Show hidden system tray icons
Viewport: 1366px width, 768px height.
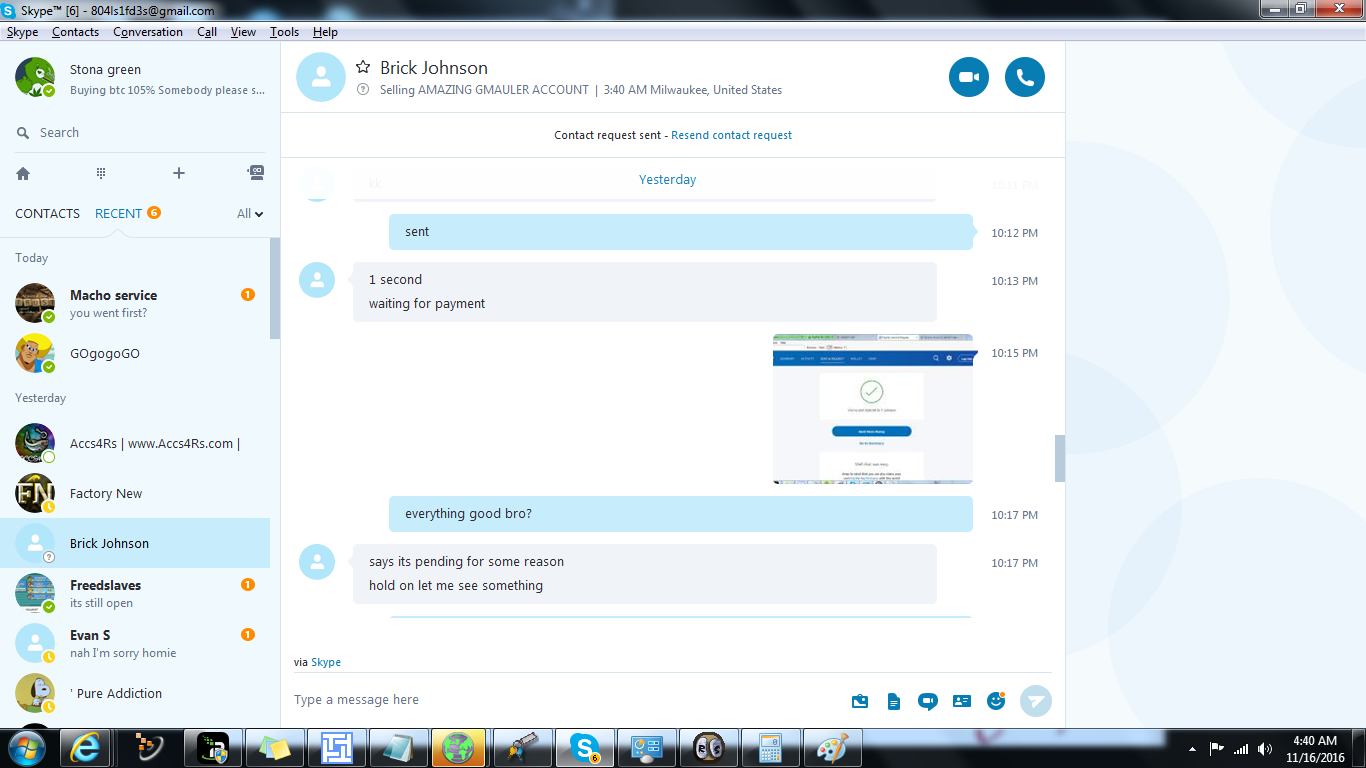point(1192,748)
